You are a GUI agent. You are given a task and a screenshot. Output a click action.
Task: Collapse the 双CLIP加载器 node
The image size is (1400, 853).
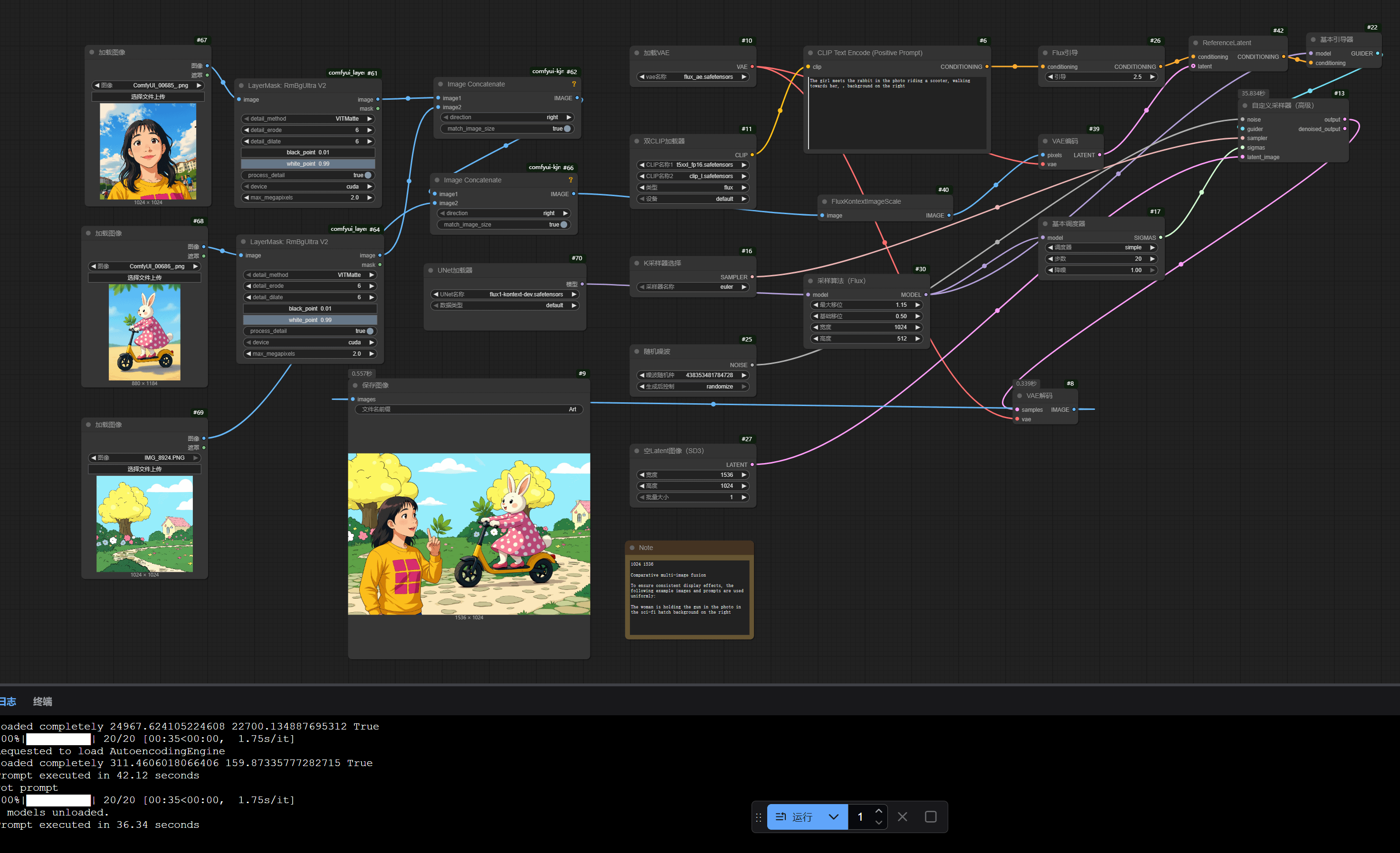tap(637, 142)
